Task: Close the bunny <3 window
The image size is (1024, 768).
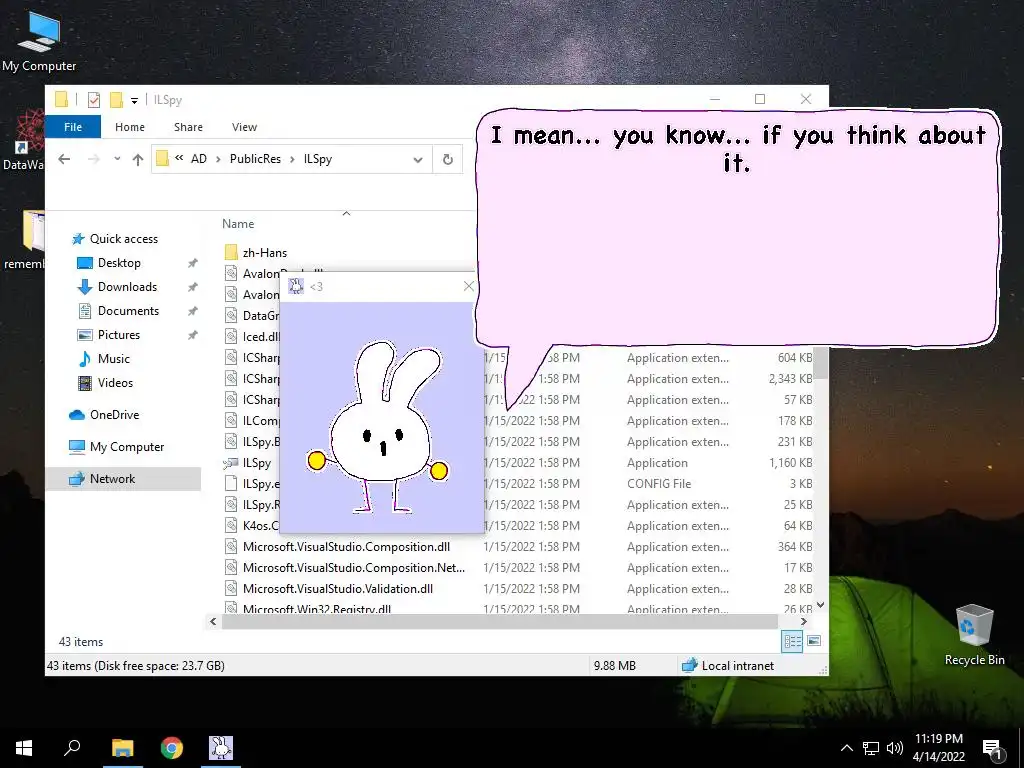Action: pyautogui.click(x=468, y=286)
